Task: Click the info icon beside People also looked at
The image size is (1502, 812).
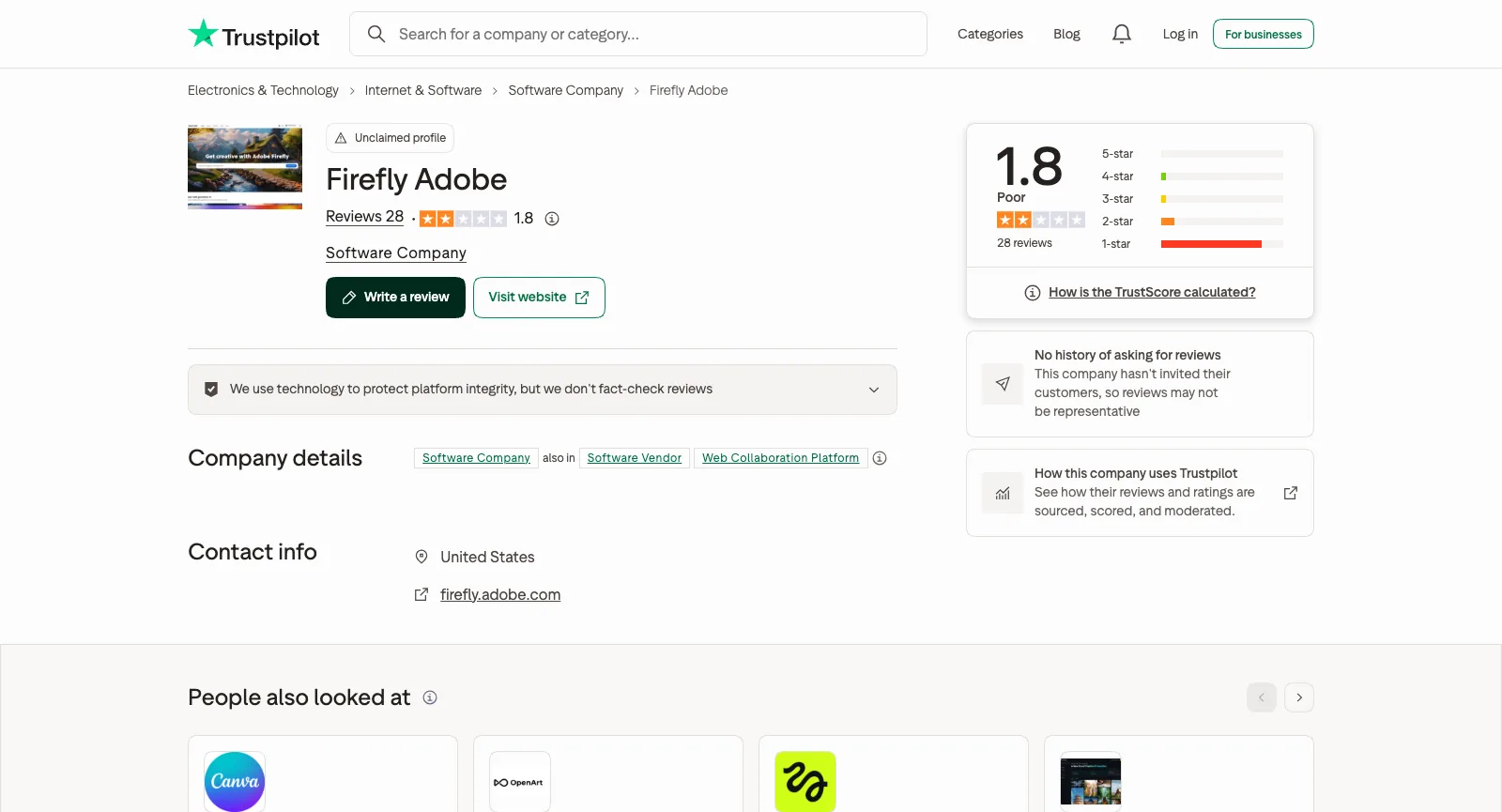Action: (x=430, y=697)
